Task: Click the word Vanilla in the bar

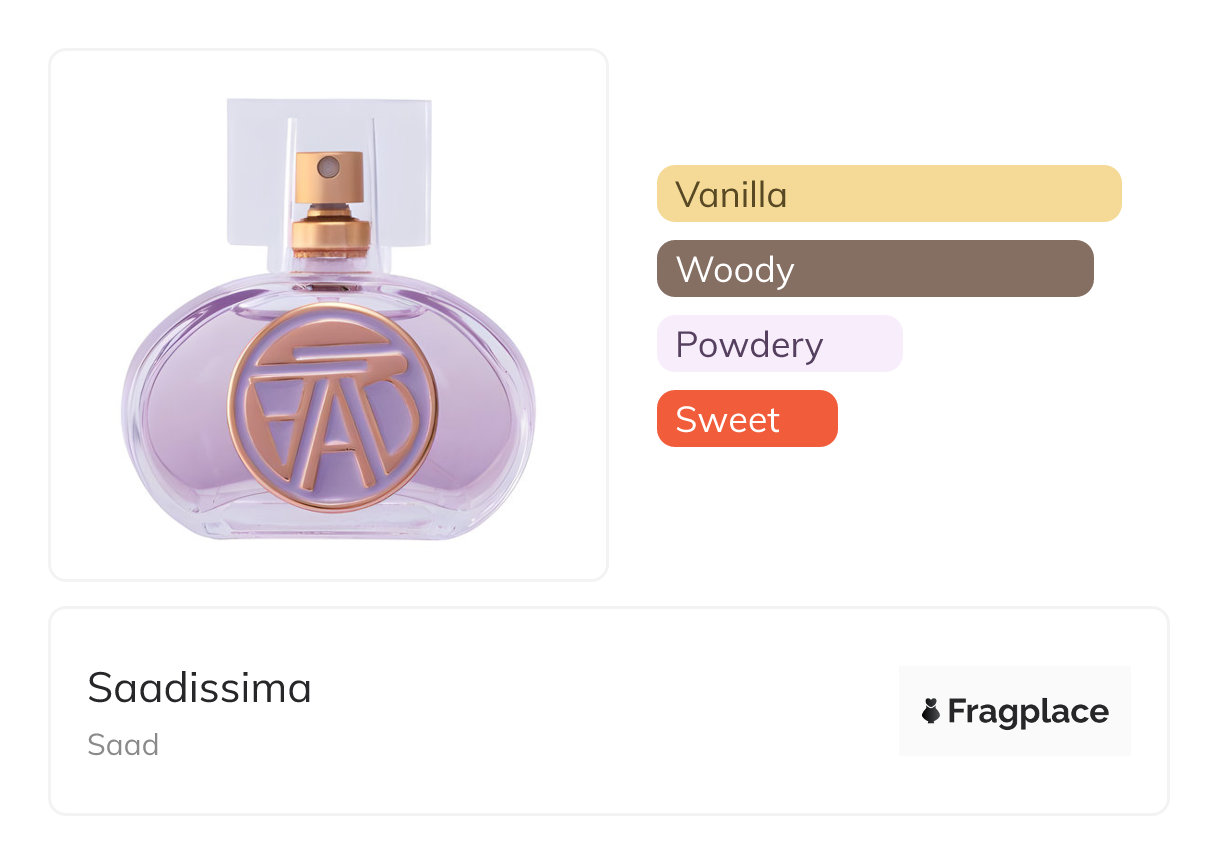Action: (731, 194)
